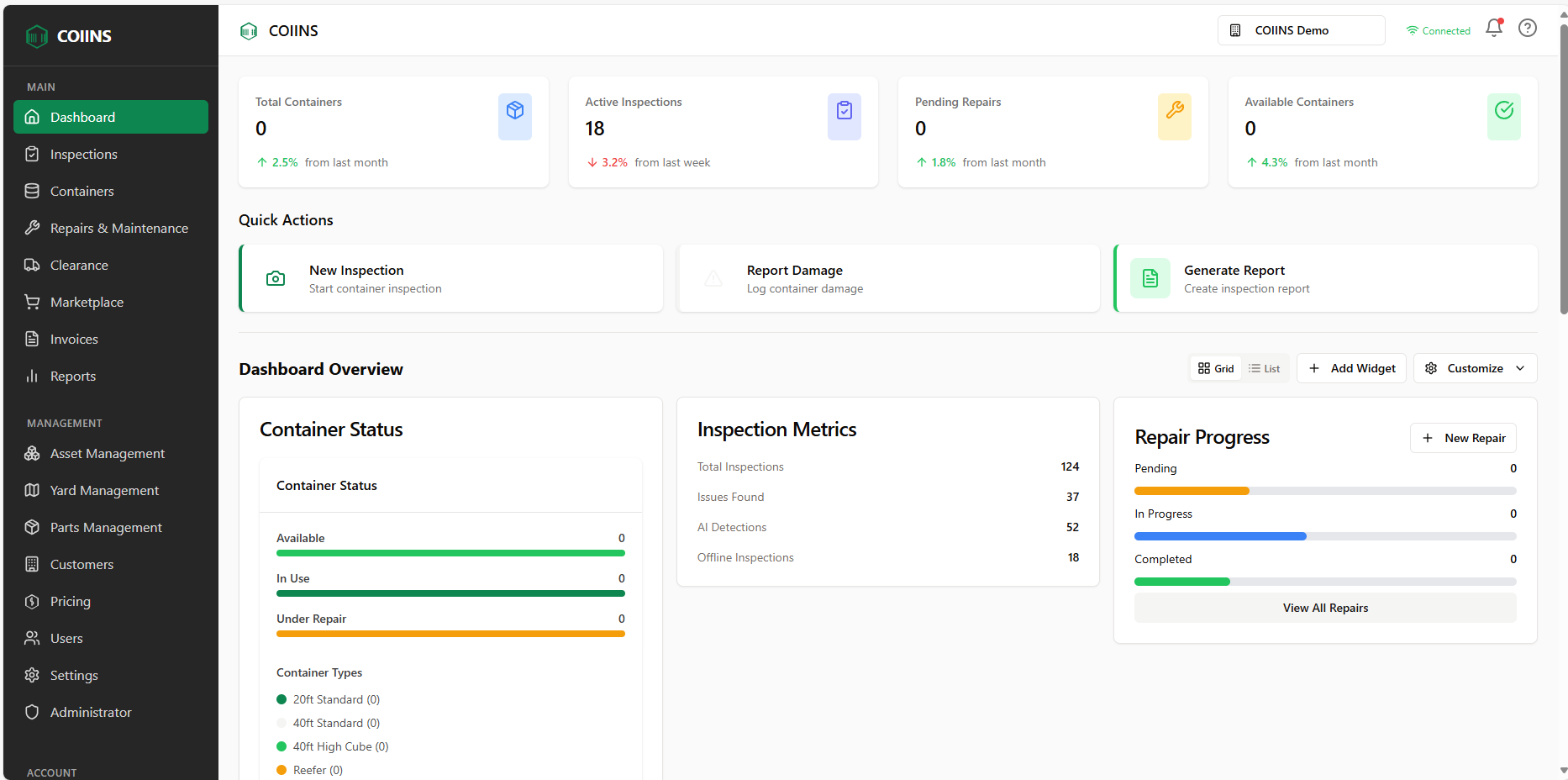Click the New Repair button
The image size is (1568, 780).
1463,439
